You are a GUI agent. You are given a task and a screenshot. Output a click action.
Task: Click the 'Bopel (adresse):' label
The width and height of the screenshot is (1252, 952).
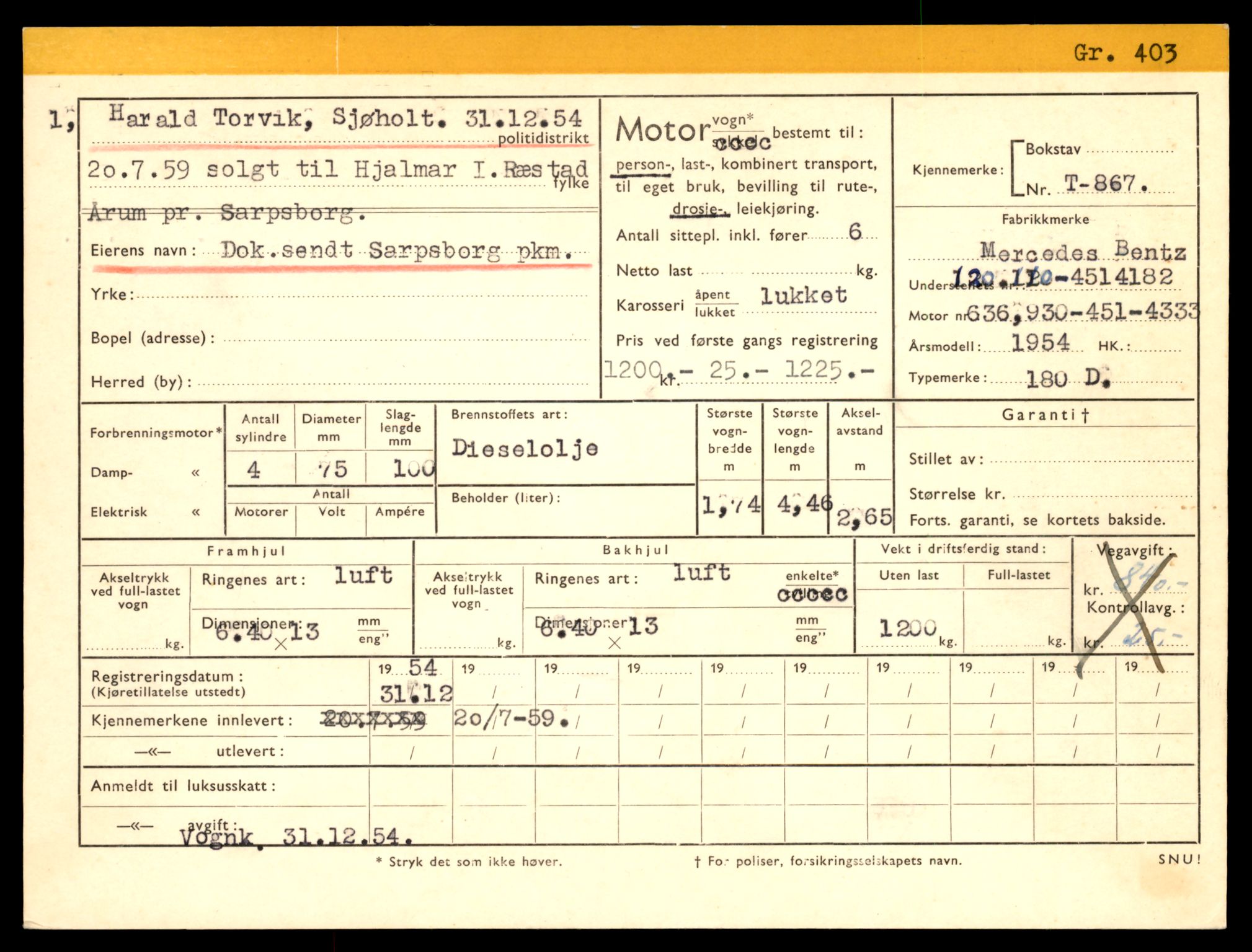pyautogui.click(x=153, y=338)
